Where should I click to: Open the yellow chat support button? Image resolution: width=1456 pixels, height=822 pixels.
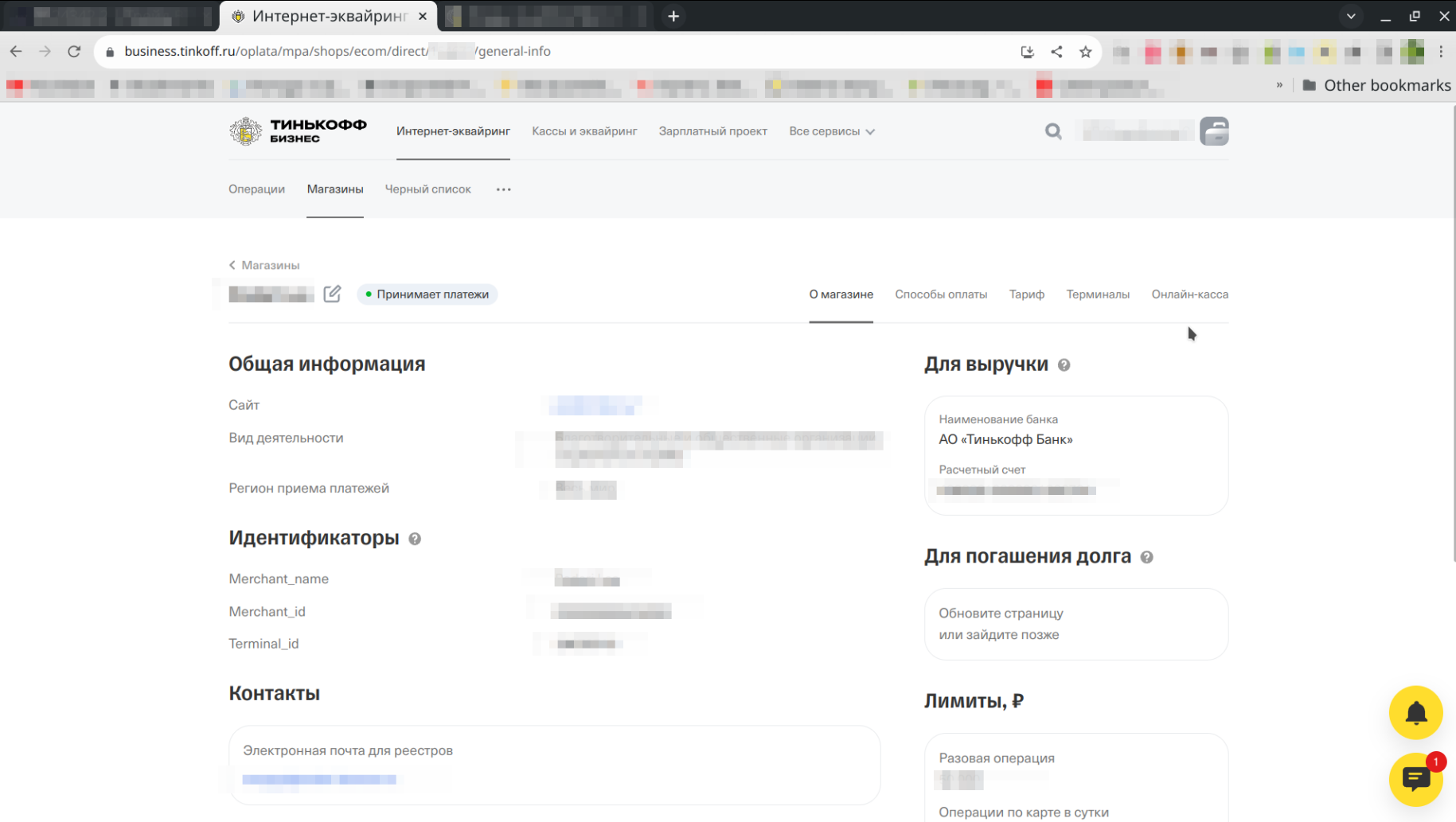1415,779
